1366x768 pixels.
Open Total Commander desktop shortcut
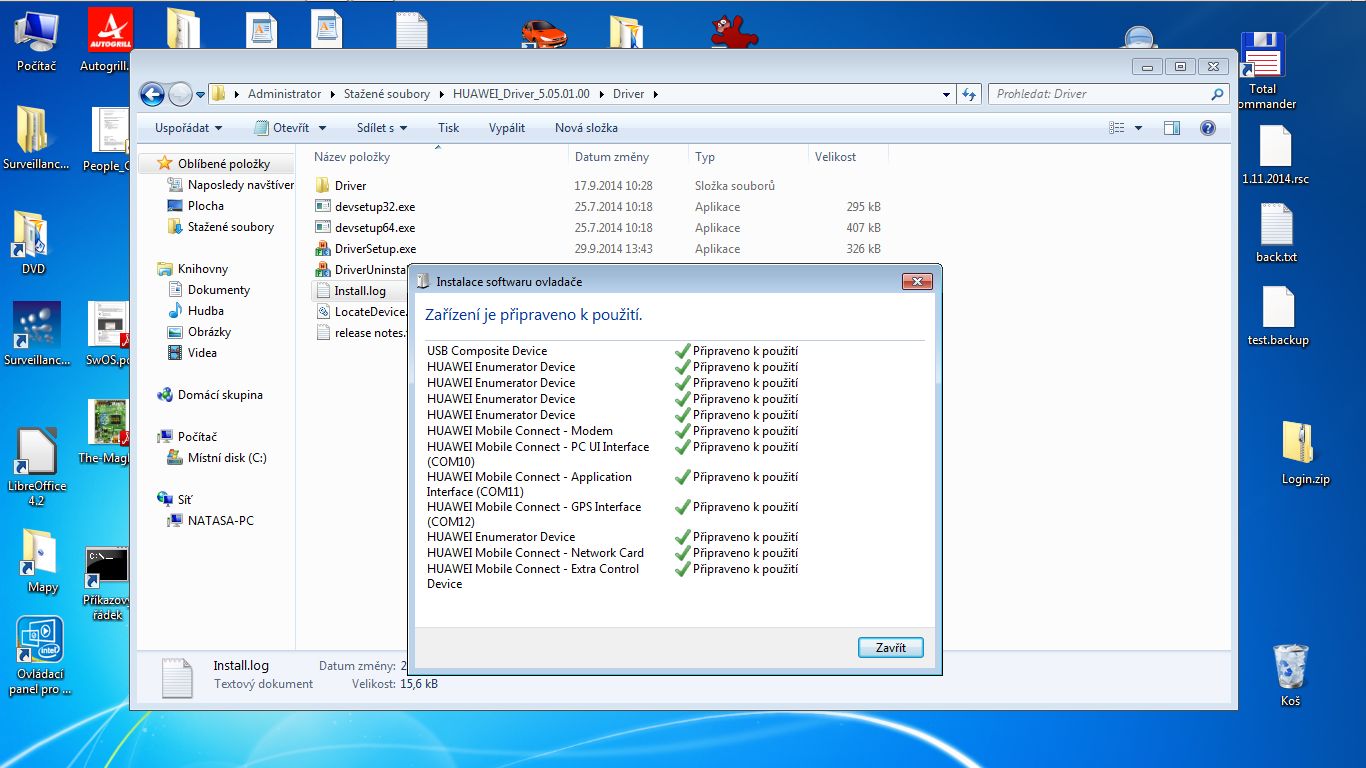1263,70
